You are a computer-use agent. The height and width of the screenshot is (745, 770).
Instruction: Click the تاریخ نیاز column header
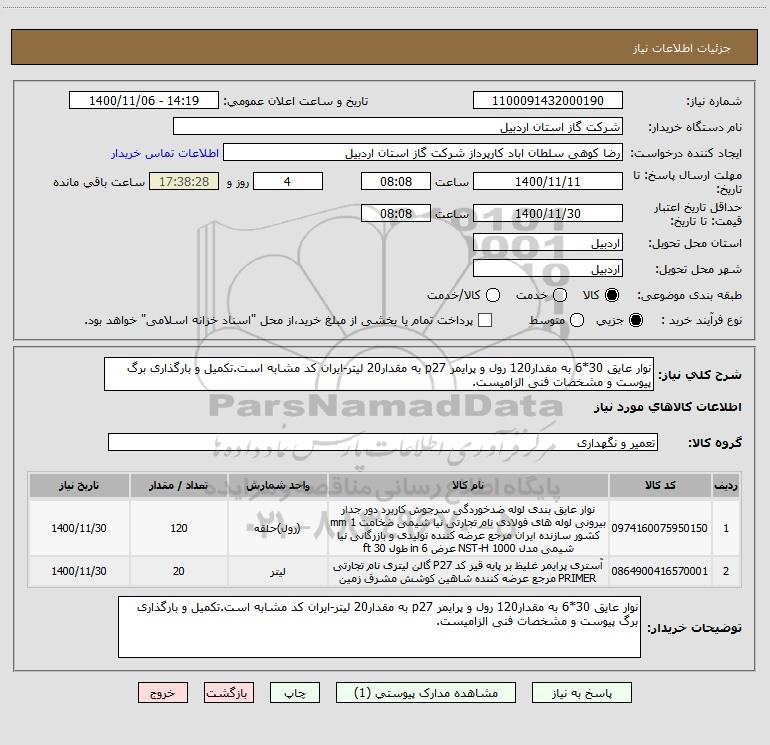pos(79,485)
